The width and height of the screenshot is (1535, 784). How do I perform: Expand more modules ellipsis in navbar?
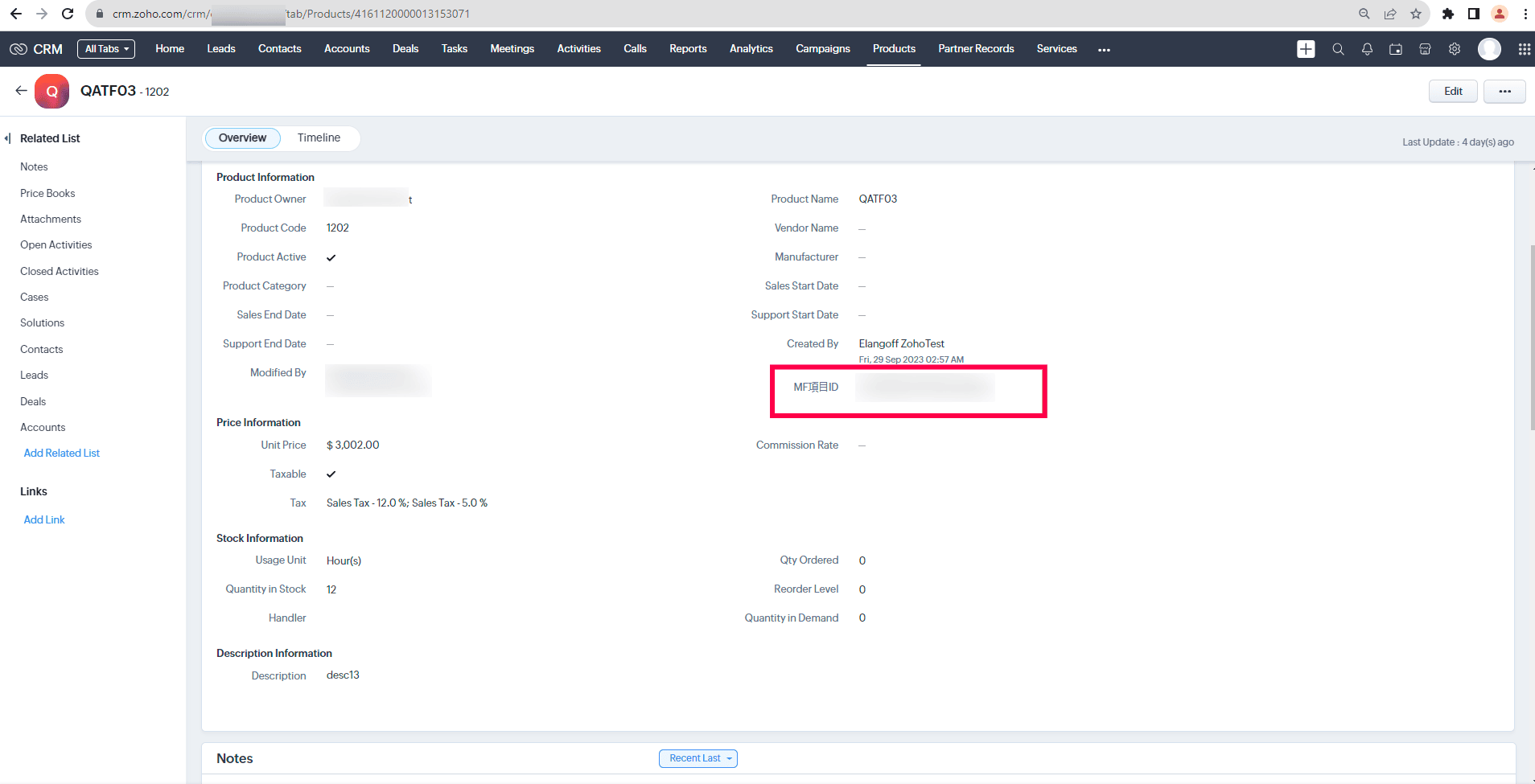[1104, 50]
